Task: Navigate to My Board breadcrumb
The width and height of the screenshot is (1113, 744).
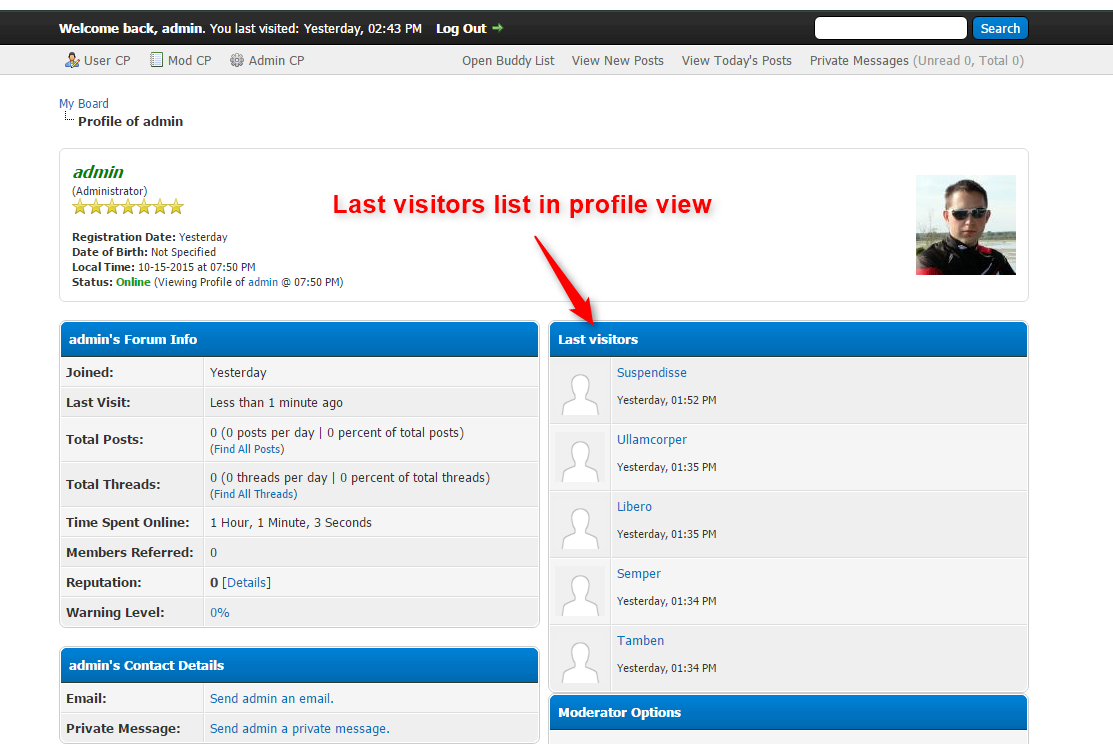Action: coord(84,103)
